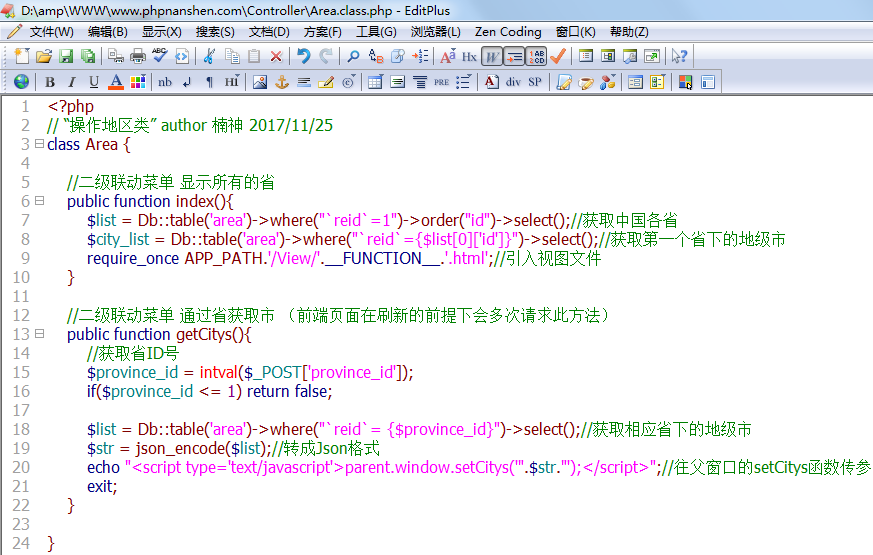Insert paragraph pilcrow icon
873x555 pixels.
click(x=209, y=82)
